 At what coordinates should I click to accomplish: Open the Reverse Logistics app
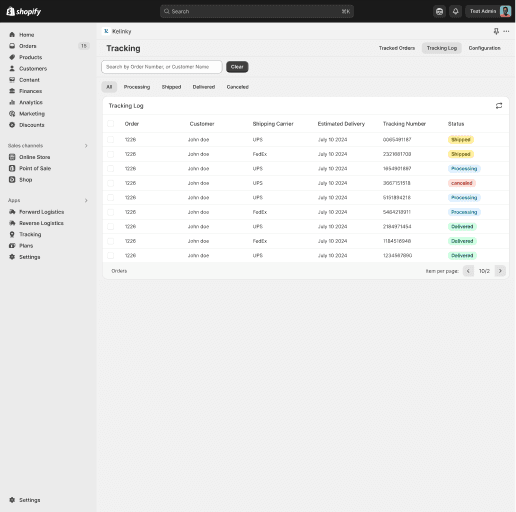click(x=41, y=223)
